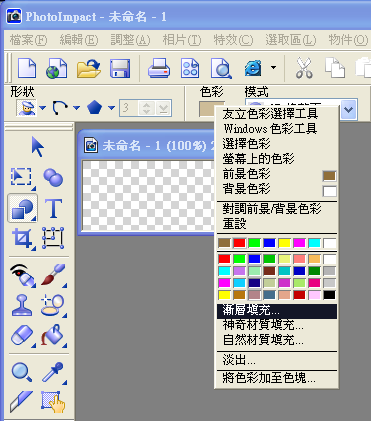Choose 重設 menu entry

[277, 224]
